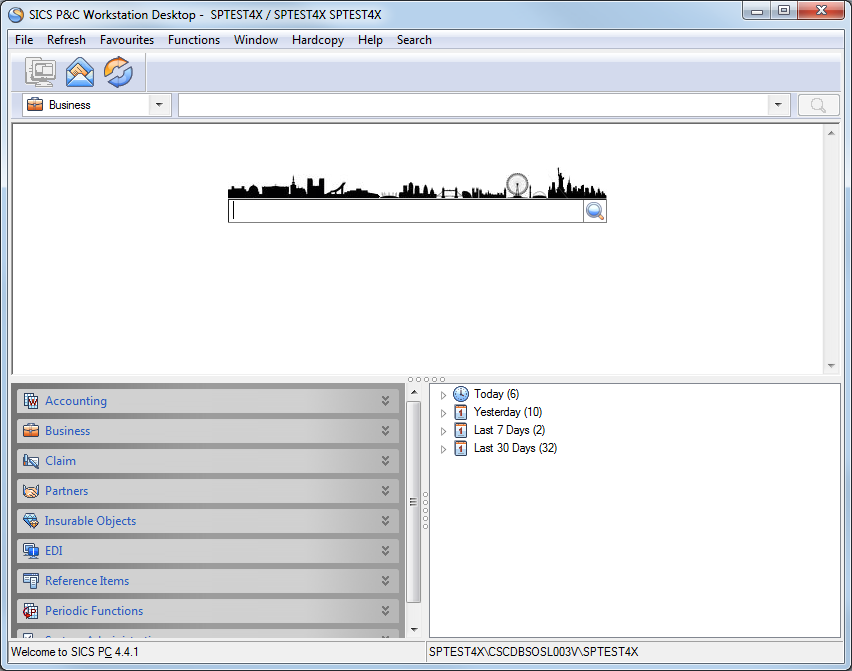Click inside the skyline search input field
This screenshot has height=671, width=852.
tap(400, 210)
